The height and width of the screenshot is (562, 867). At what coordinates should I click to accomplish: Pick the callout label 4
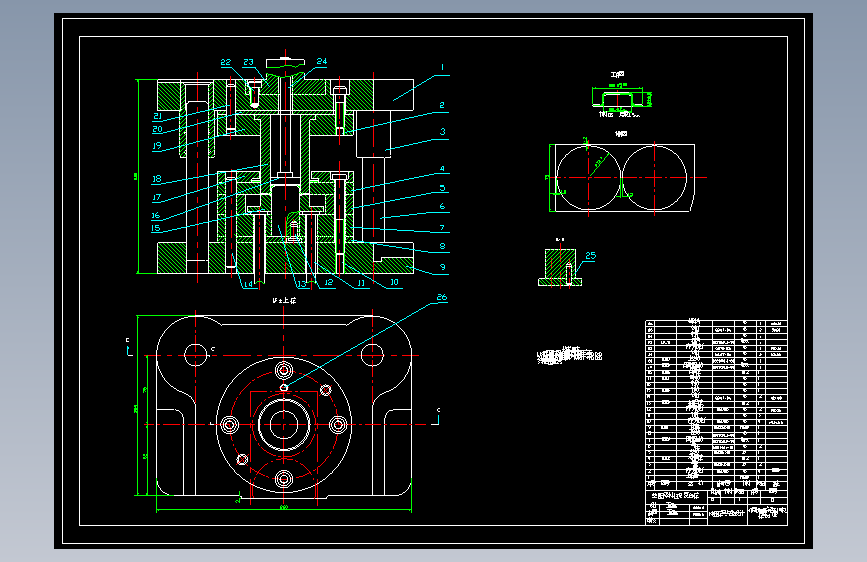coord(442,169)
